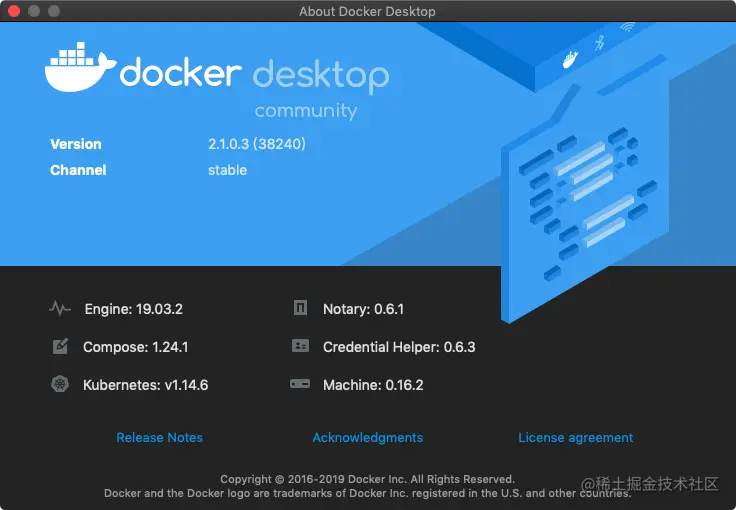The height and width of the screenshot is (510, 736).
Task: Click the Docker whale logo
Action: point(80,67)
